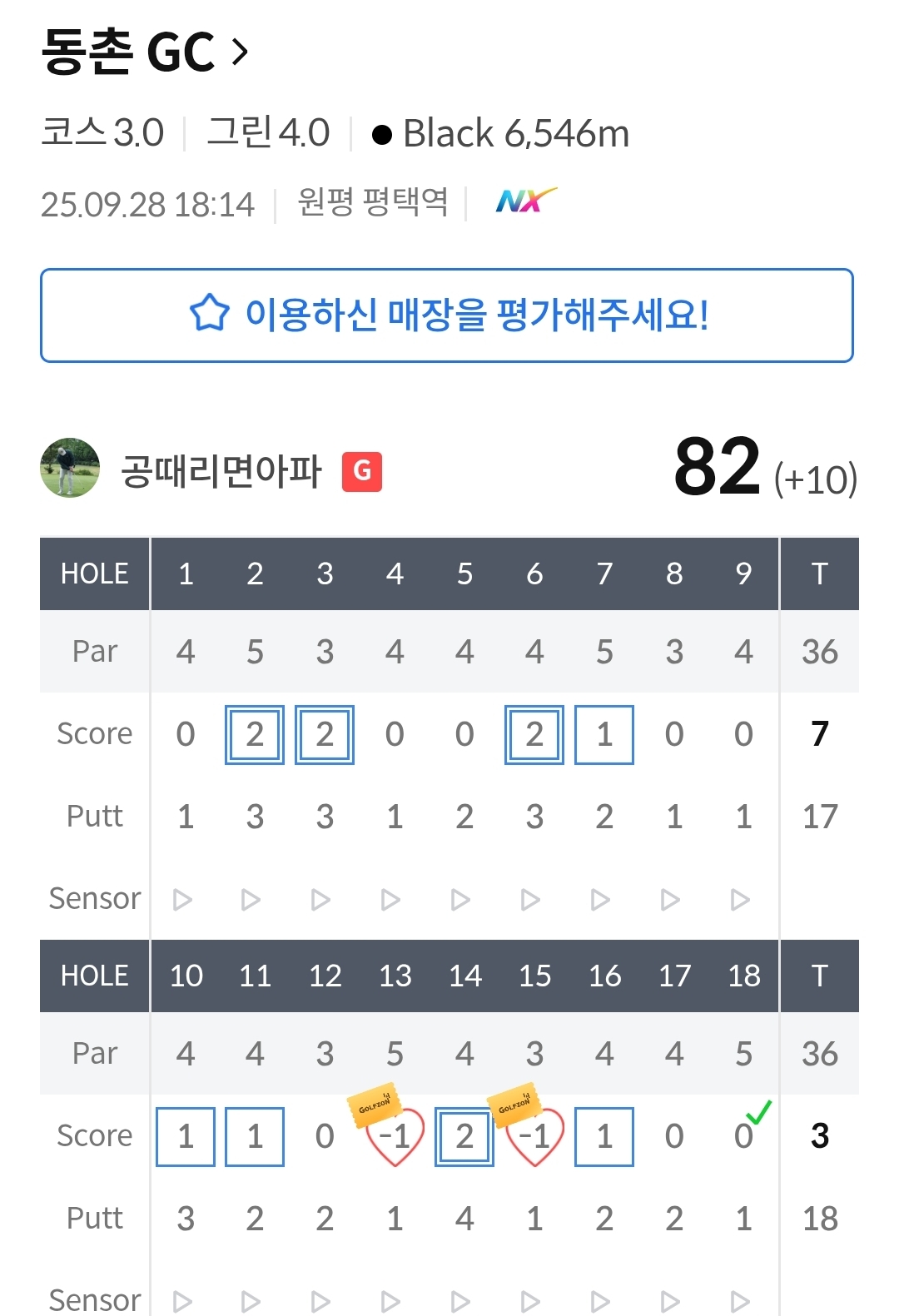This screenshot has height=1316, width=899.
Task: Tap the total score 82
Action: pos(717,466)
